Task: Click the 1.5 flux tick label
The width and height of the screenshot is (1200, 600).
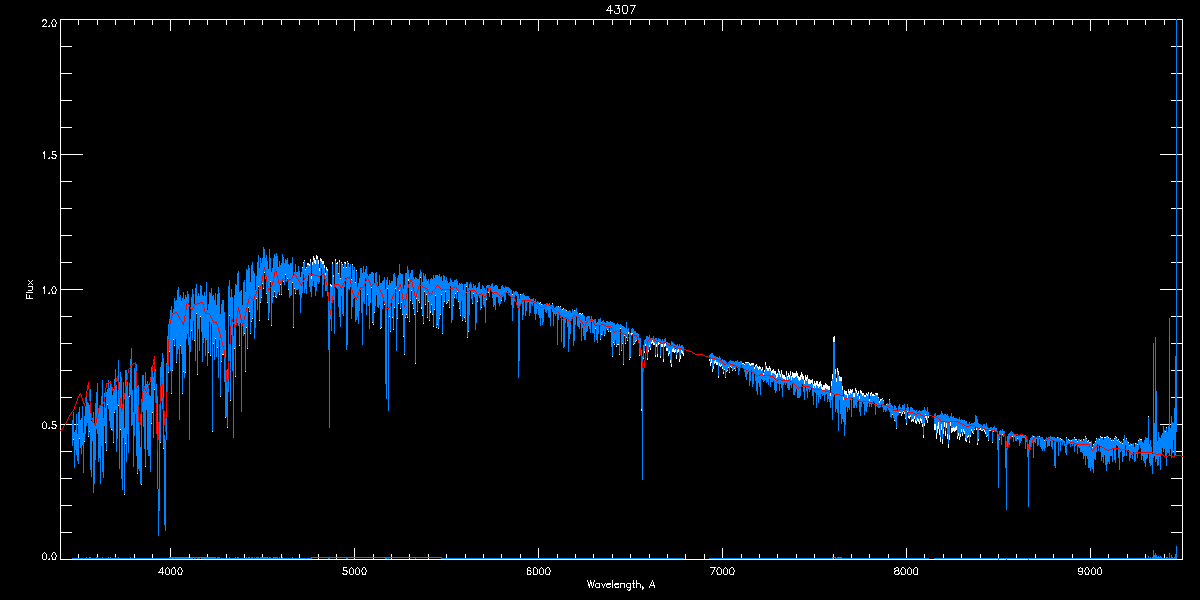Action: point(49,155)
